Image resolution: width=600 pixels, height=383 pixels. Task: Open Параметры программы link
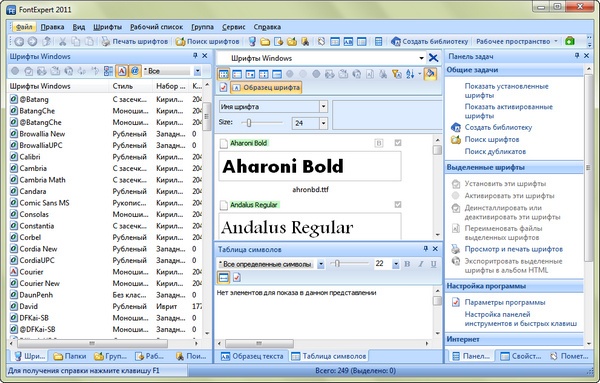[x=505, y=302]
